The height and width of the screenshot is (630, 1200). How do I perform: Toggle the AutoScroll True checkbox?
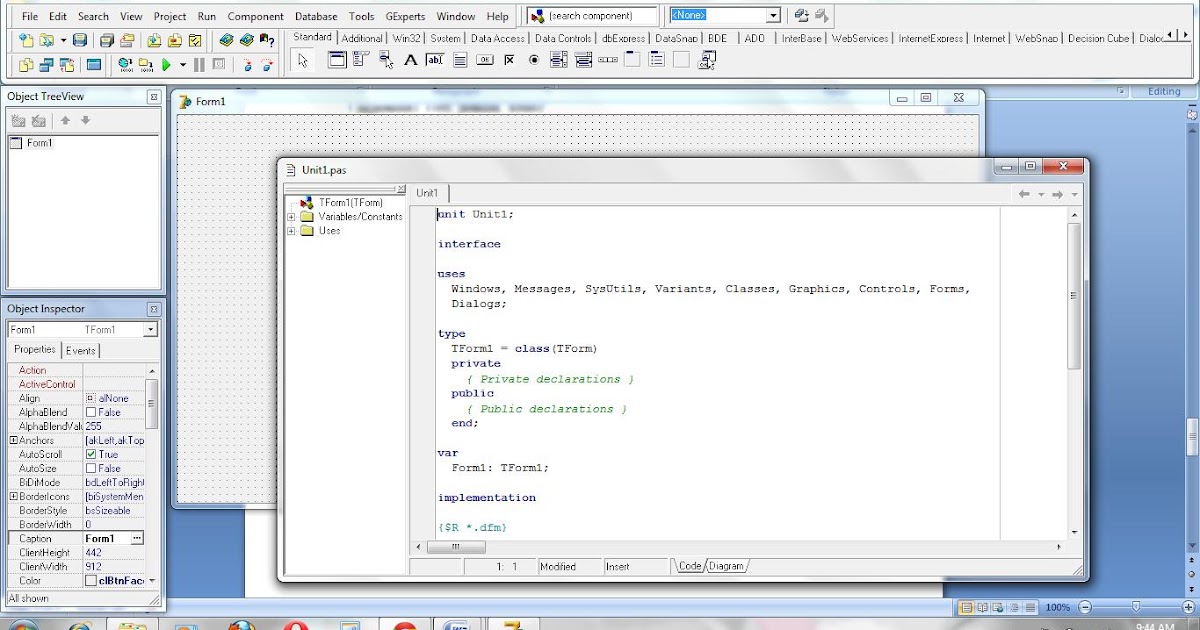pyautogui.click(x=91, y=454)
